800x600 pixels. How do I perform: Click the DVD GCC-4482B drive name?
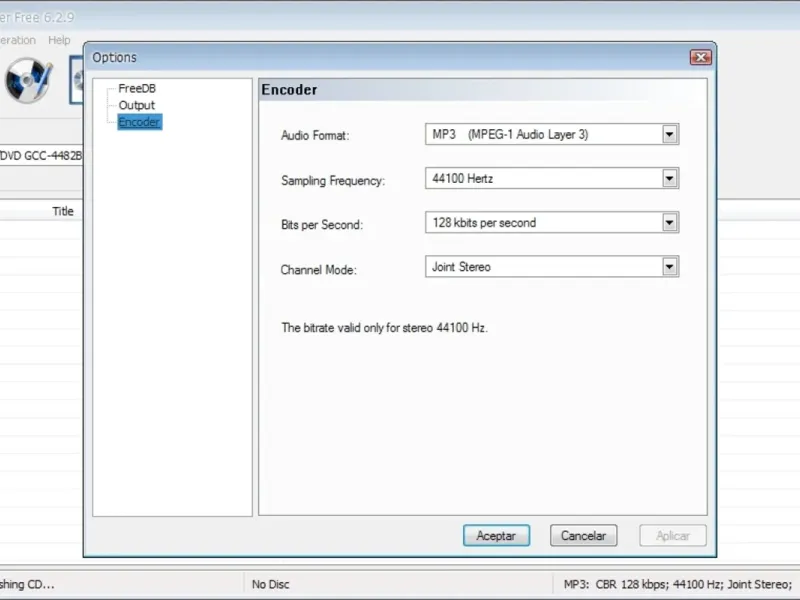coord(40,156)
